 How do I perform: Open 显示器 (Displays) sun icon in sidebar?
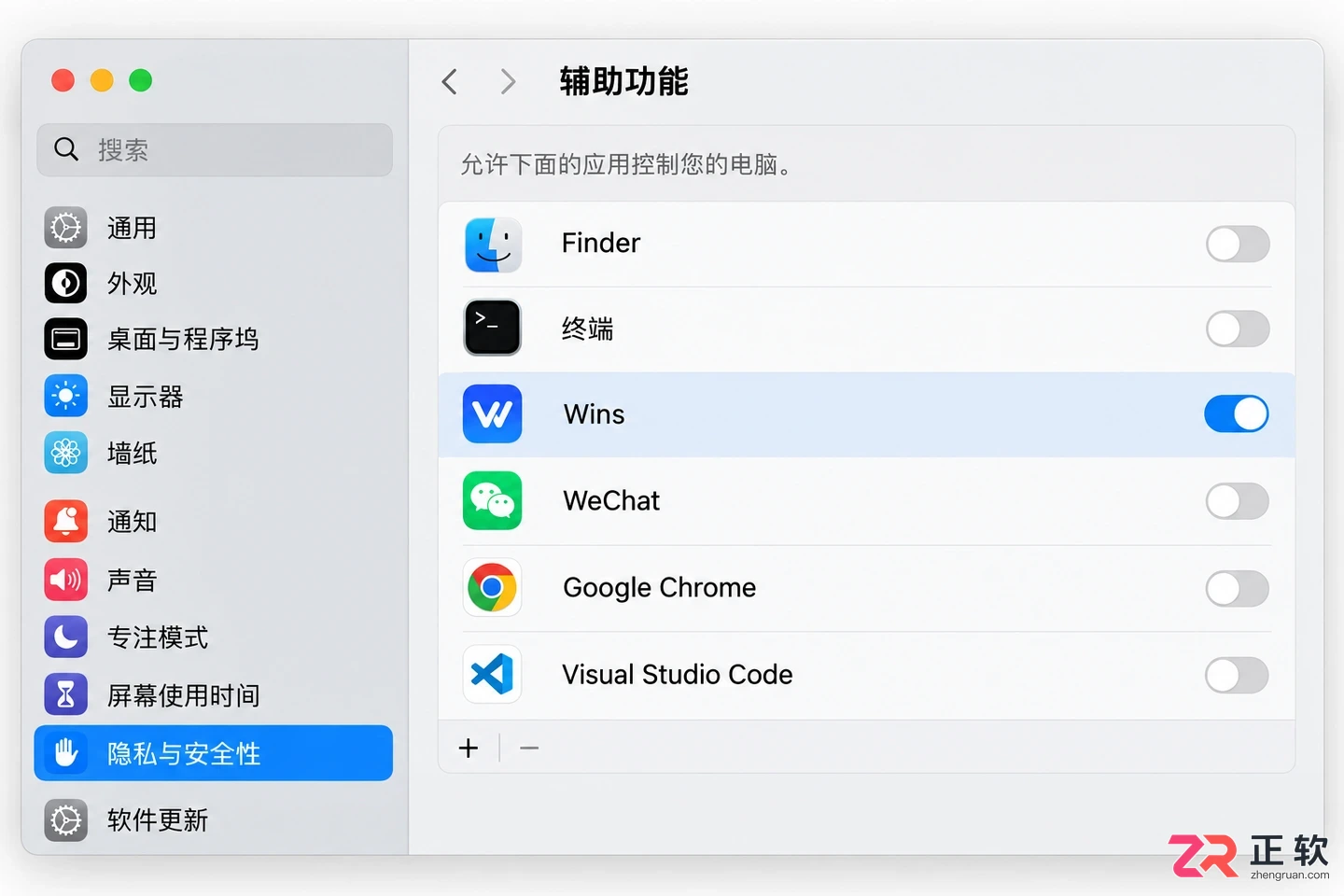tap(66, 396)
